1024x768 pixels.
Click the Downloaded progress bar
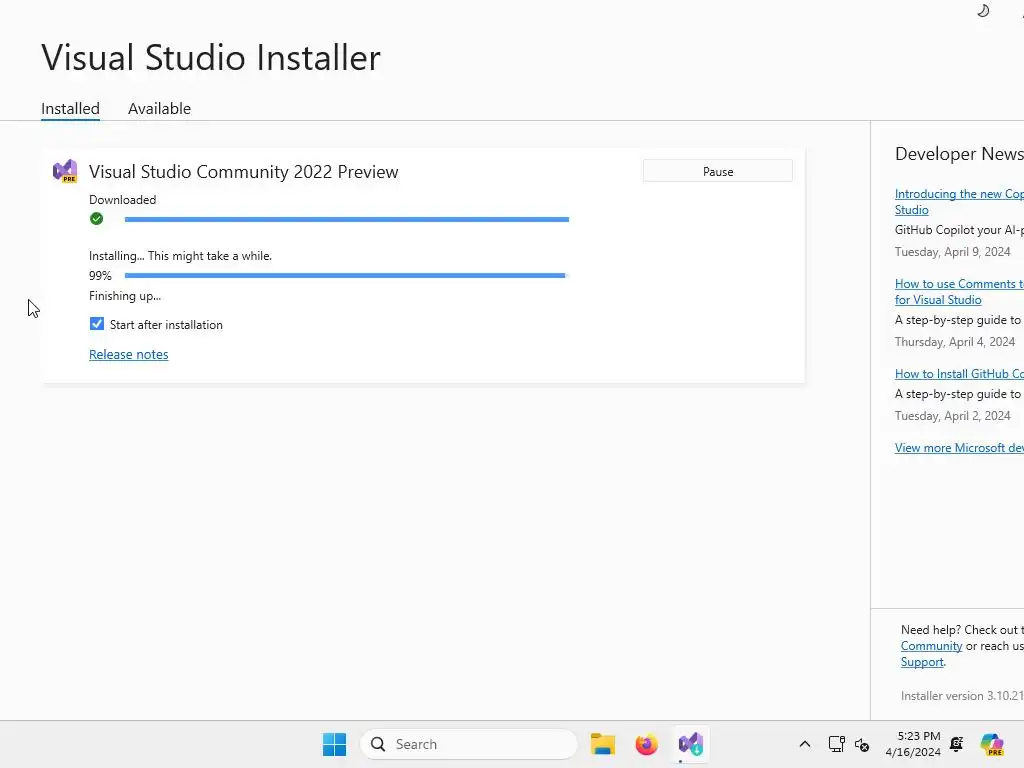(347, 219)
